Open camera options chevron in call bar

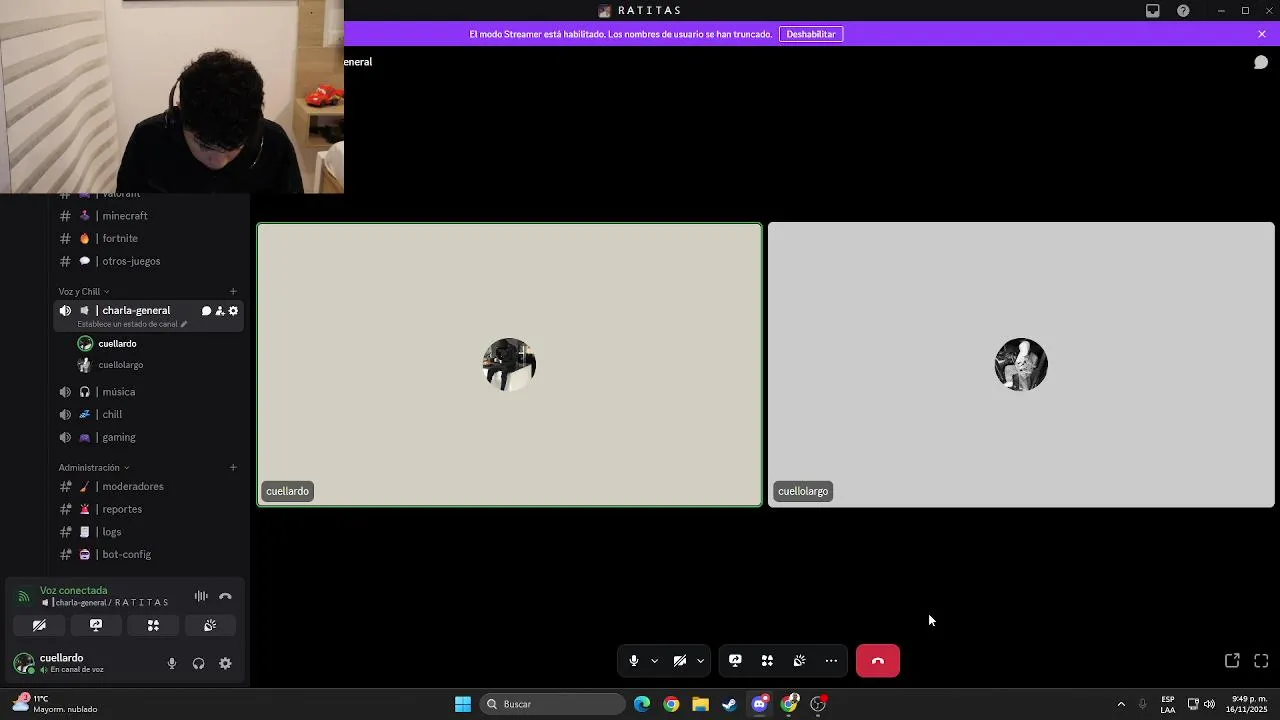pyautogui.click(x=700, y=661)
